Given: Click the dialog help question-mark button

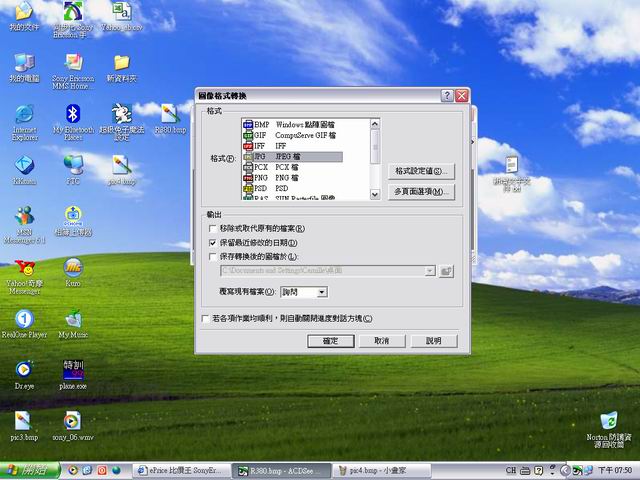Looking at the screenshot, I should (447, 96).
